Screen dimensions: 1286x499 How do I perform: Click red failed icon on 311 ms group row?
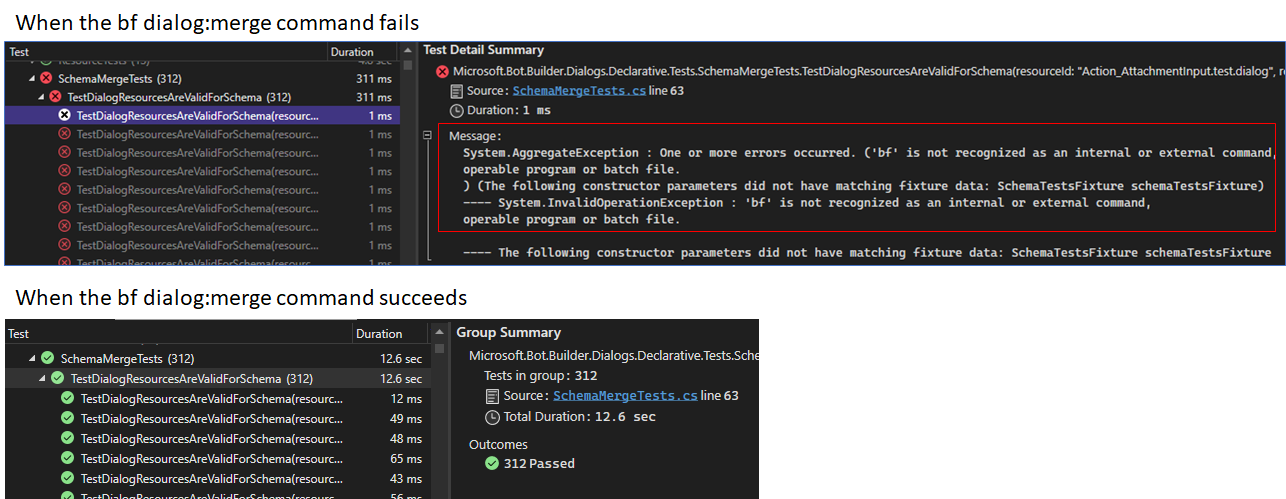pos(56,98)
